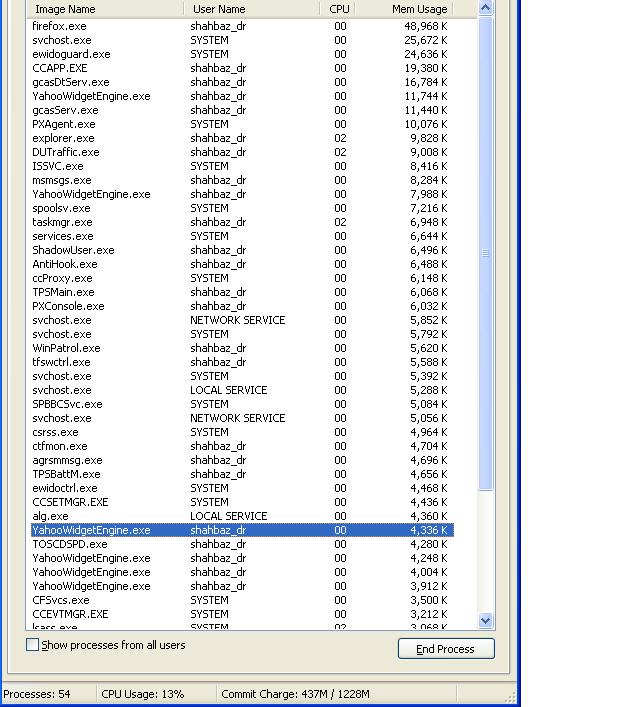Screen dimensions: 640x707
Task: Select the AntiHook.exe process
Action: tap(242, 264)
